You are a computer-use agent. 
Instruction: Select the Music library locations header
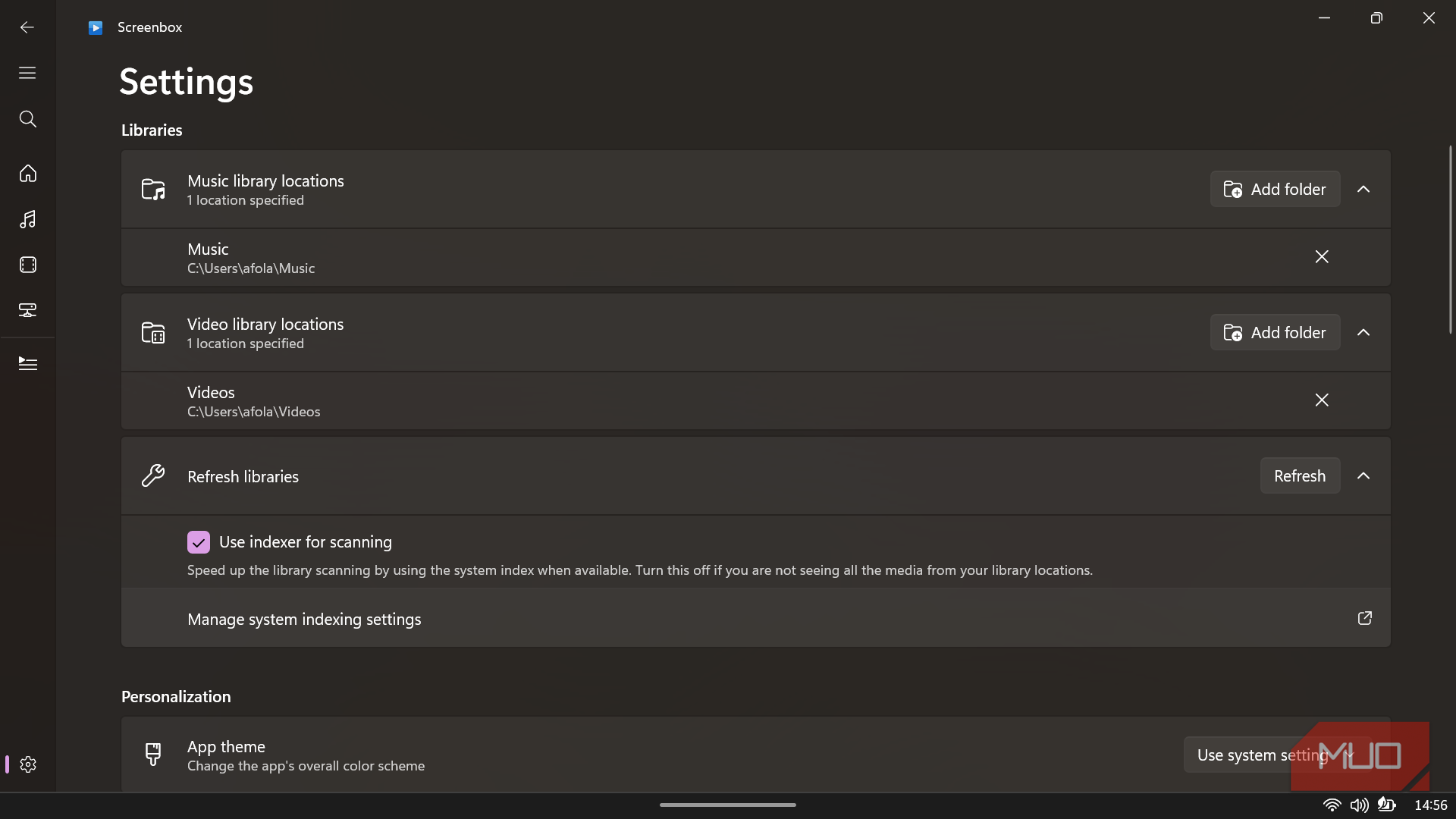755,189
